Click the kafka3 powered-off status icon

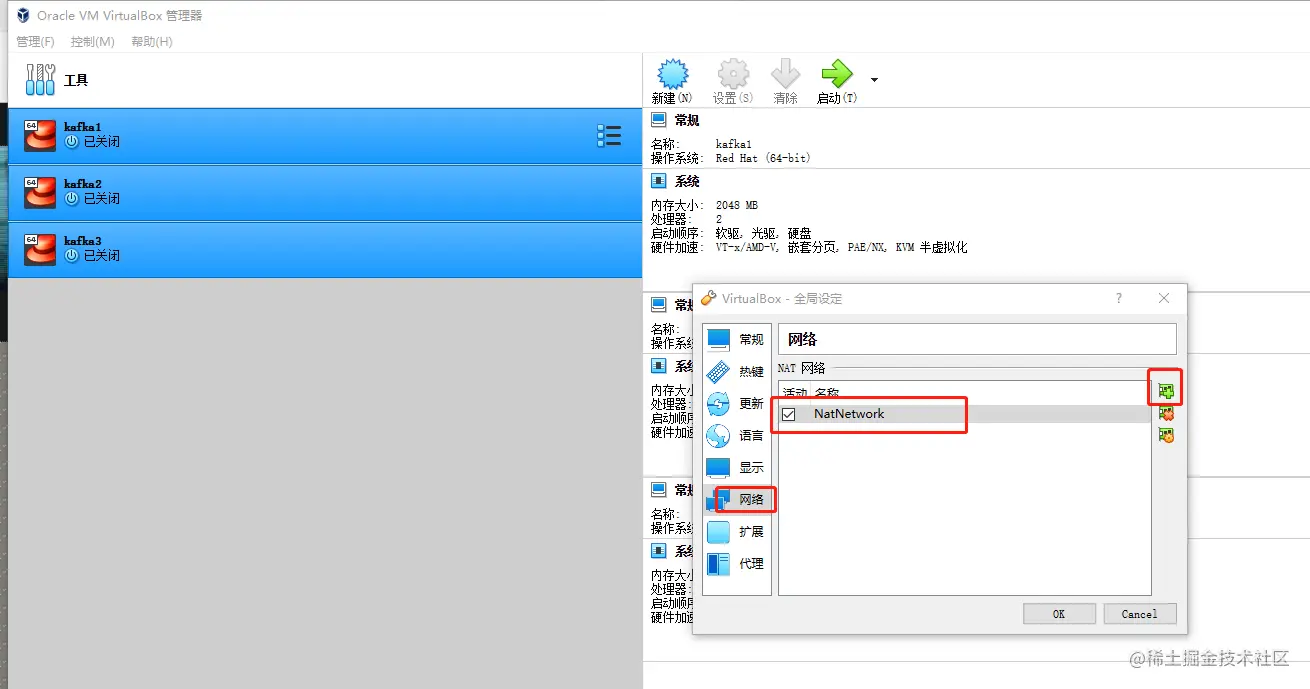(71, 256)
